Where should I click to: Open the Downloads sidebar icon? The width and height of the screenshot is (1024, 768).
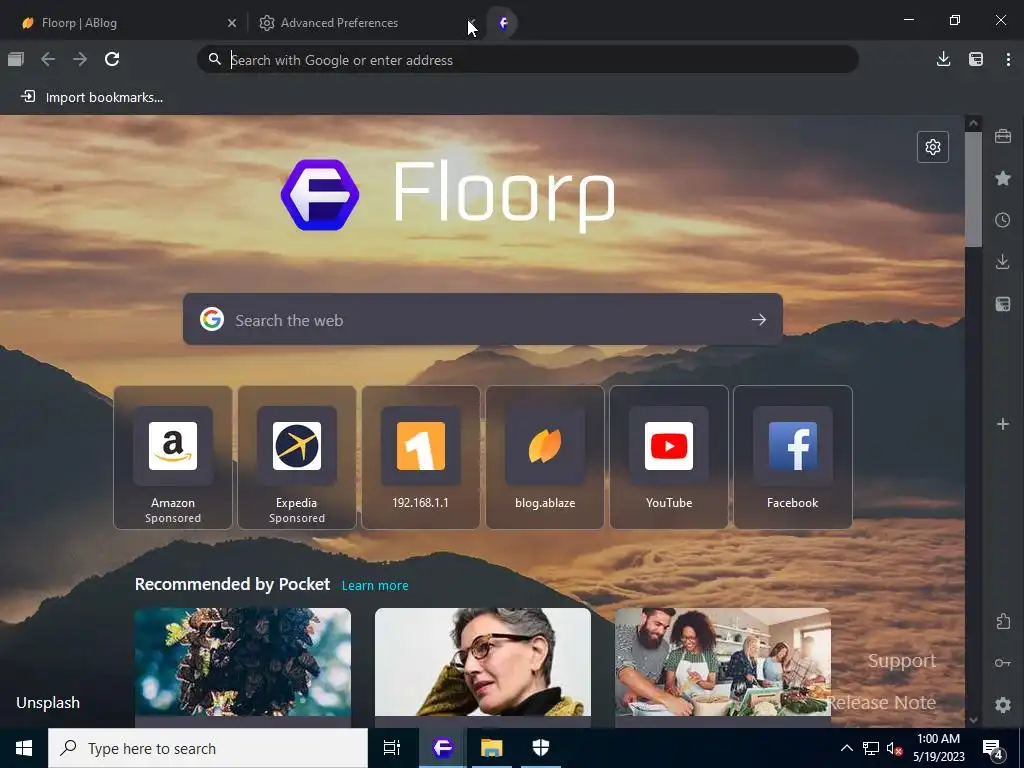tap(1003, 262)
